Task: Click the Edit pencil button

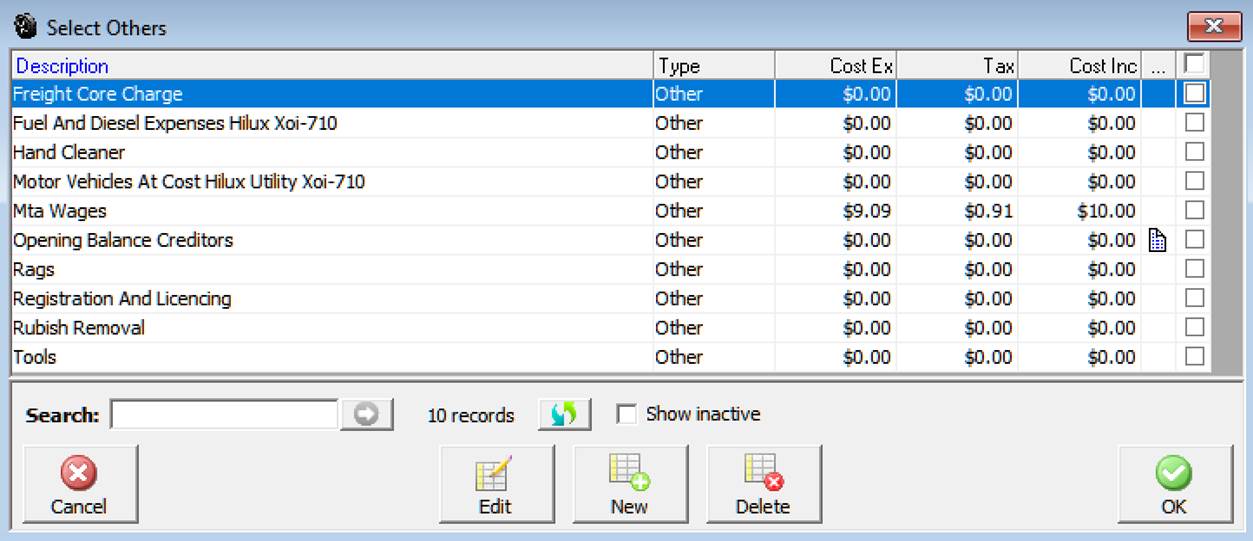Action: tap(496, 484)
